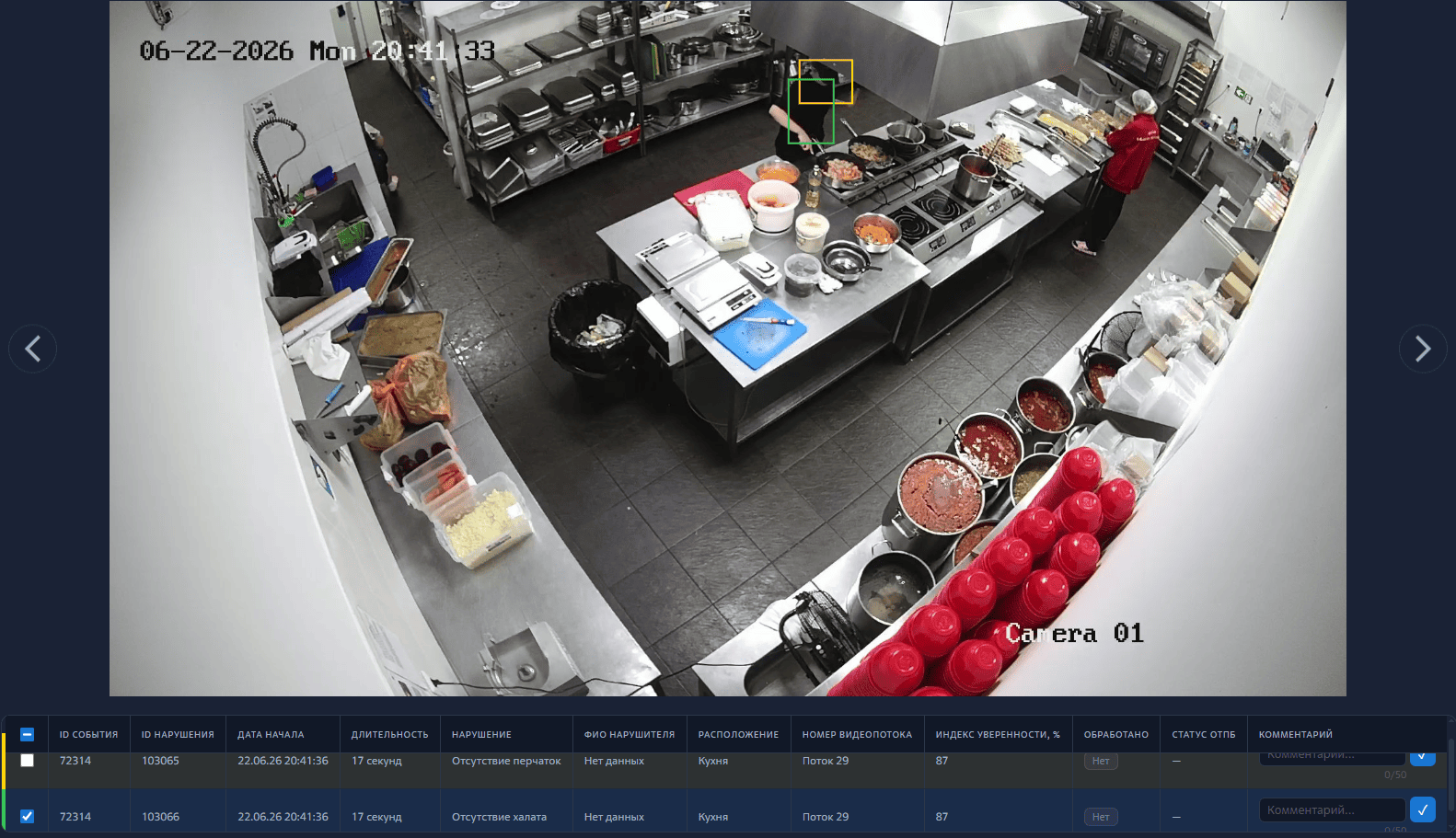The width and height of the screenshot is (1456, 838).
Task: Go to the next snapshot with the right arrow
Action: pyautogui.click(x=1423, y=349)
